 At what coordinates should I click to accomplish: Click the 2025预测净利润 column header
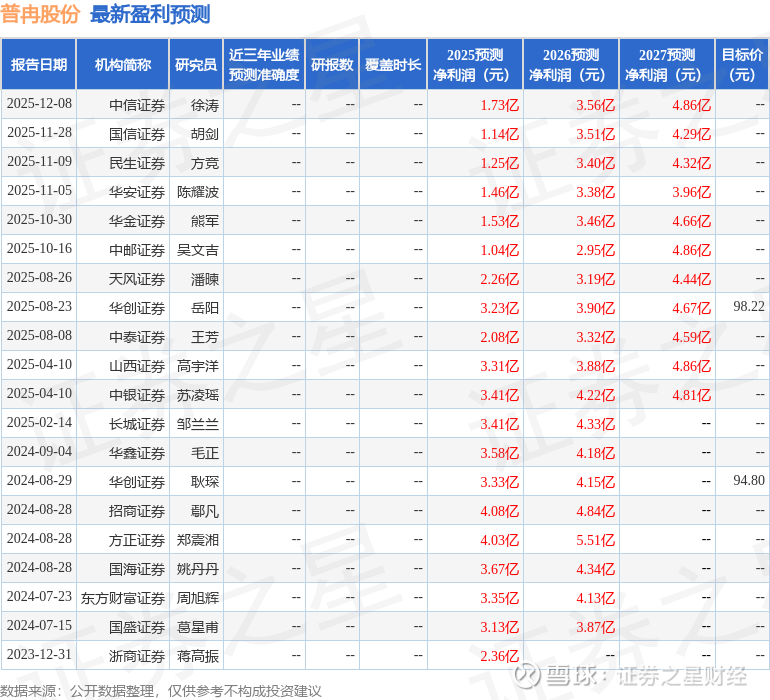(475, 64)
